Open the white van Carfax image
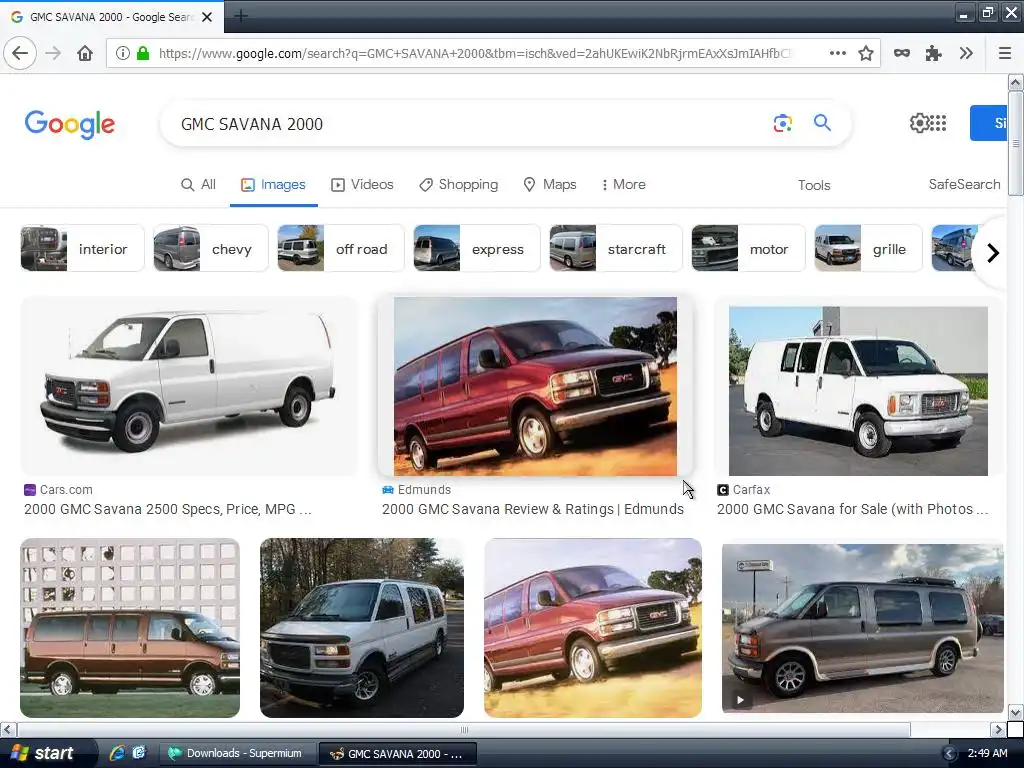This screenshot has height=768, width=1024. (858, 391)
